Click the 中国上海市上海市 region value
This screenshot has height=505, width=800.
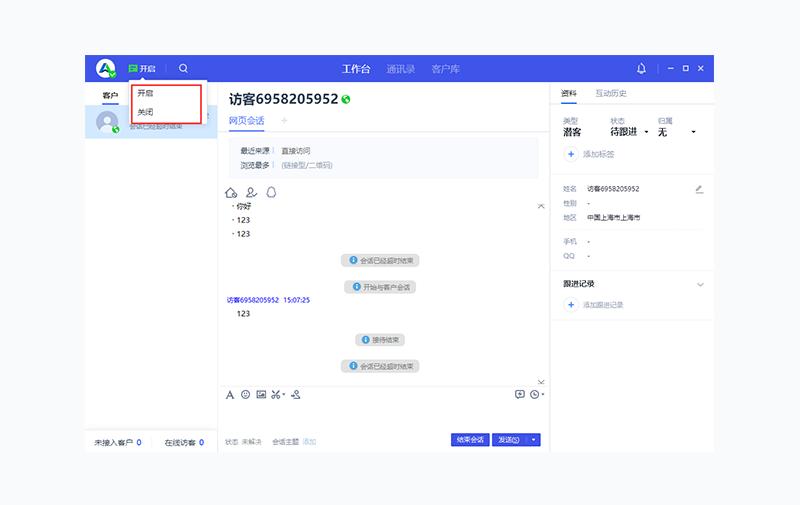click(613, 217)
